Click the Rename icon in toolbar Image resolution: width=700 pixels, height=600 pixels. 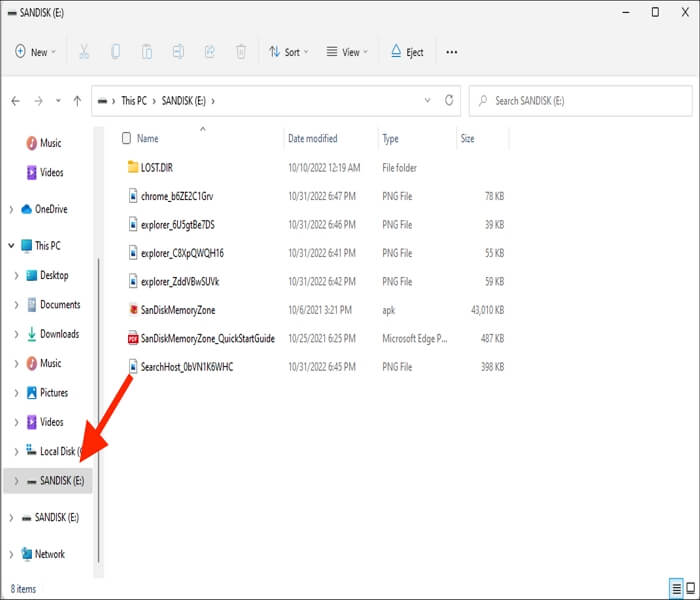(x=178, y=52)
